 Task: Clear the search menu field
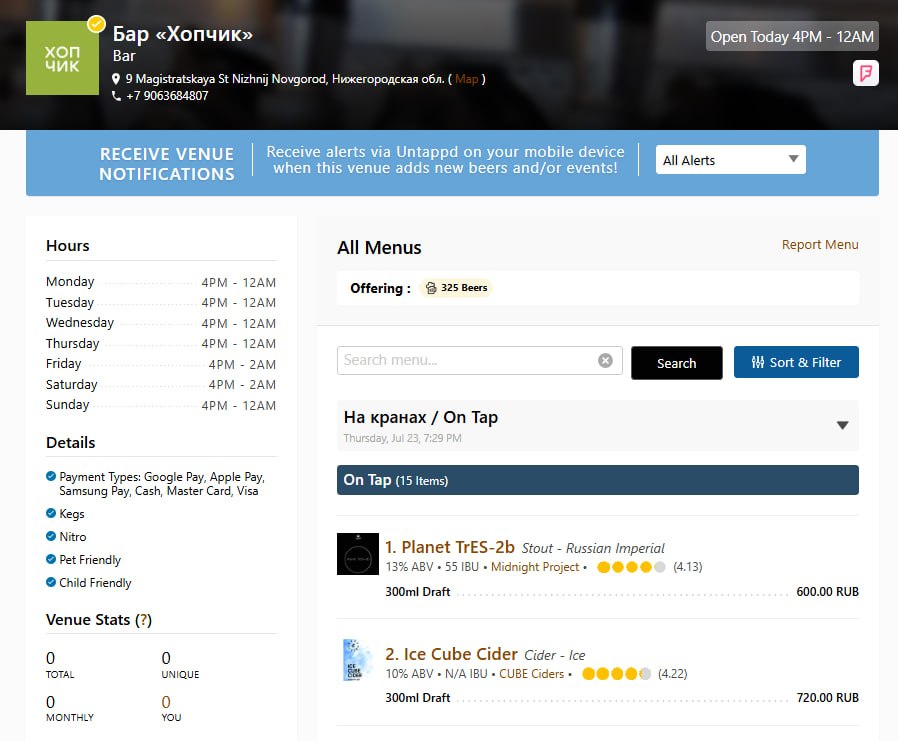click(605, 360)
